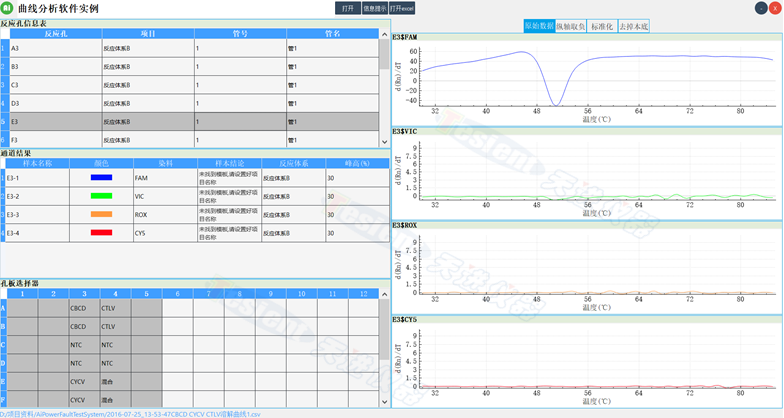Click the green app logo icon

coord(8,8)
